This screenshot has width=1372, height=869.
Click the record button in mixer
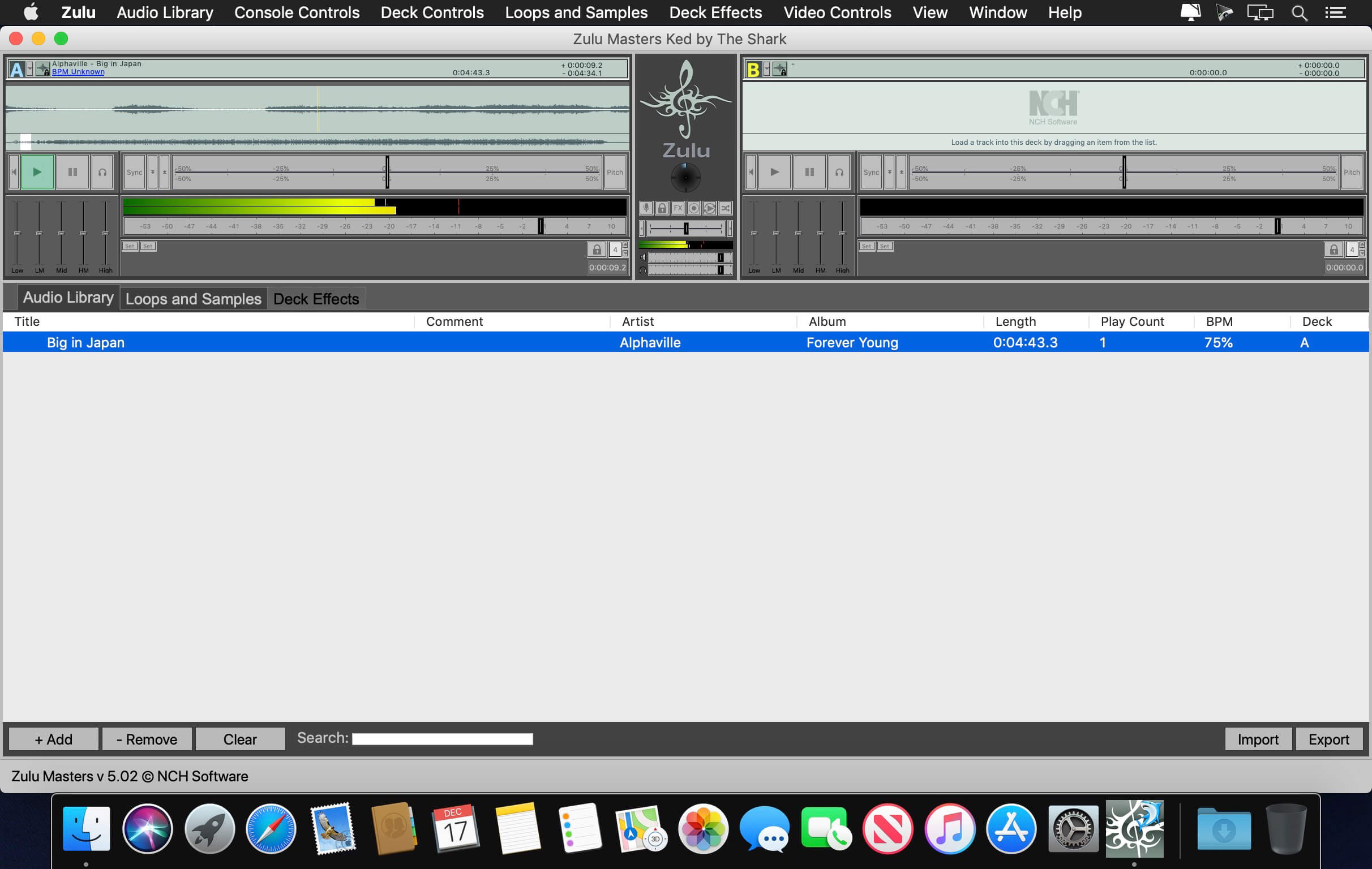[x=693, y=208]
